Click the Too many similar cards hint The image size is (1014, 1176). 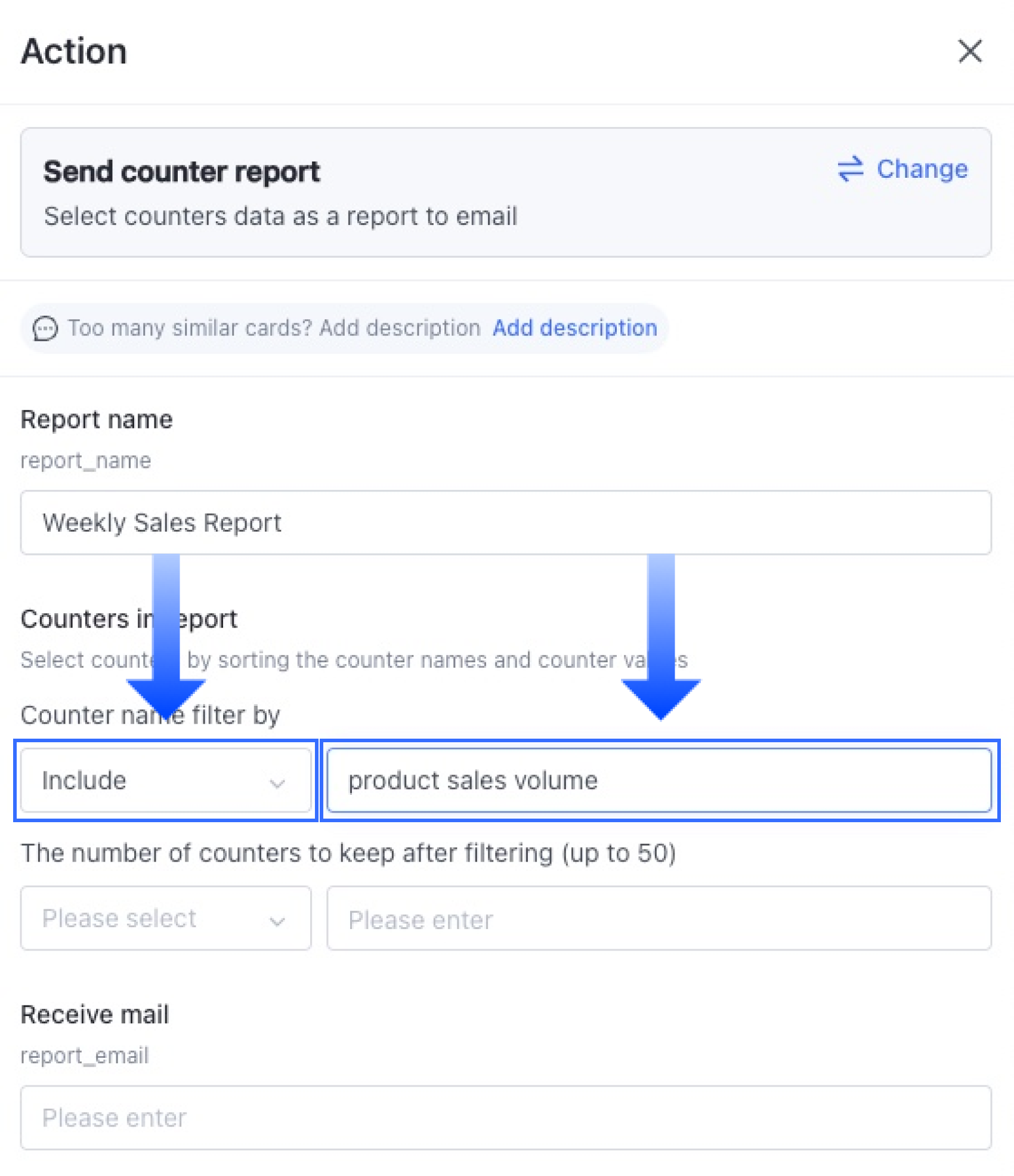coord(274,328)
